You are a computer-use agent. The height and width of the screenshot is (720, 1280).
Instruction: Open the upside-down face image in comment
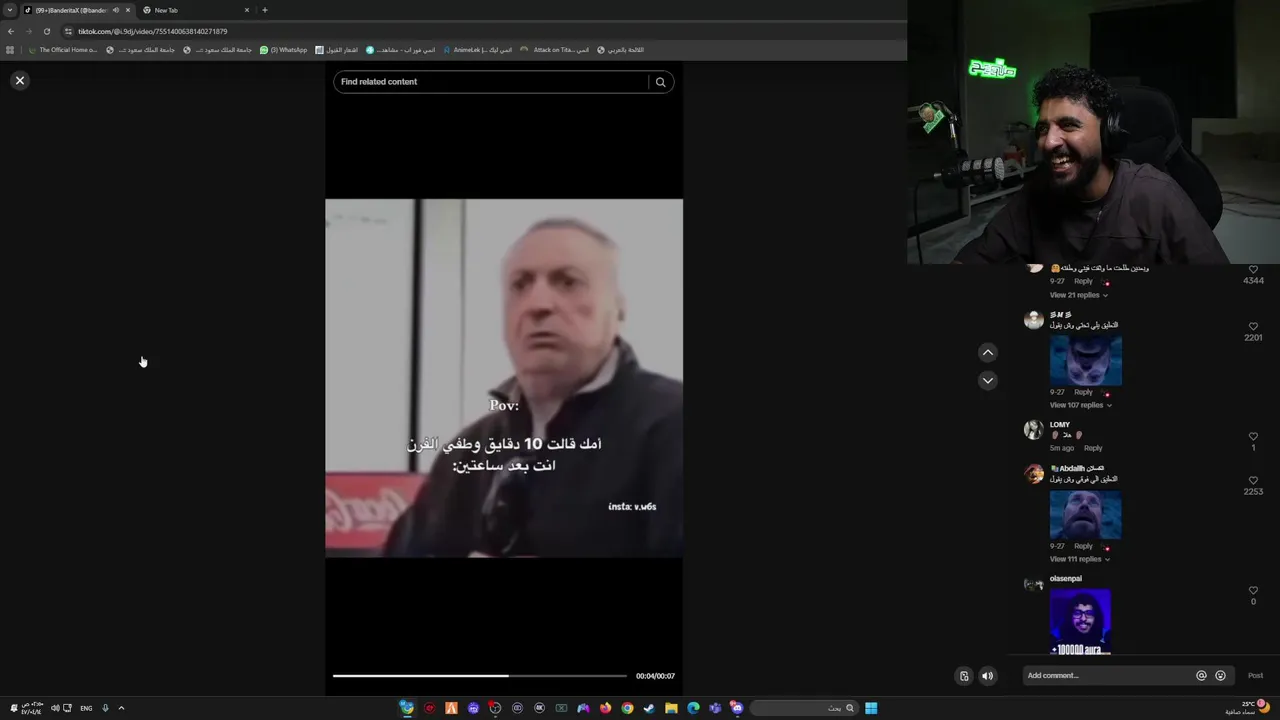pos(1085,360)
